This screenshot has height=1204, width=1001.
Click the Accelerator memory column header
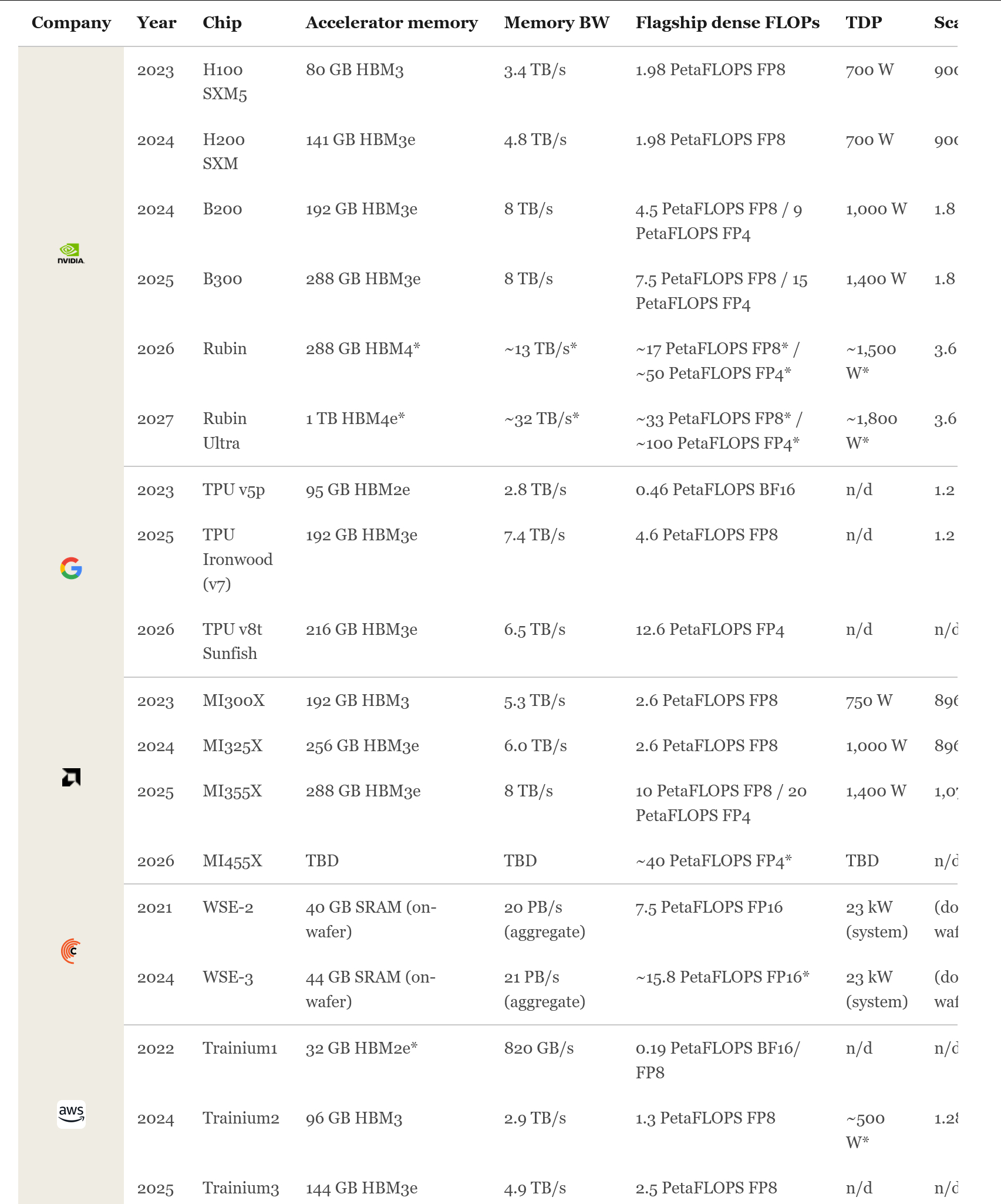click(x=392, y=22)
